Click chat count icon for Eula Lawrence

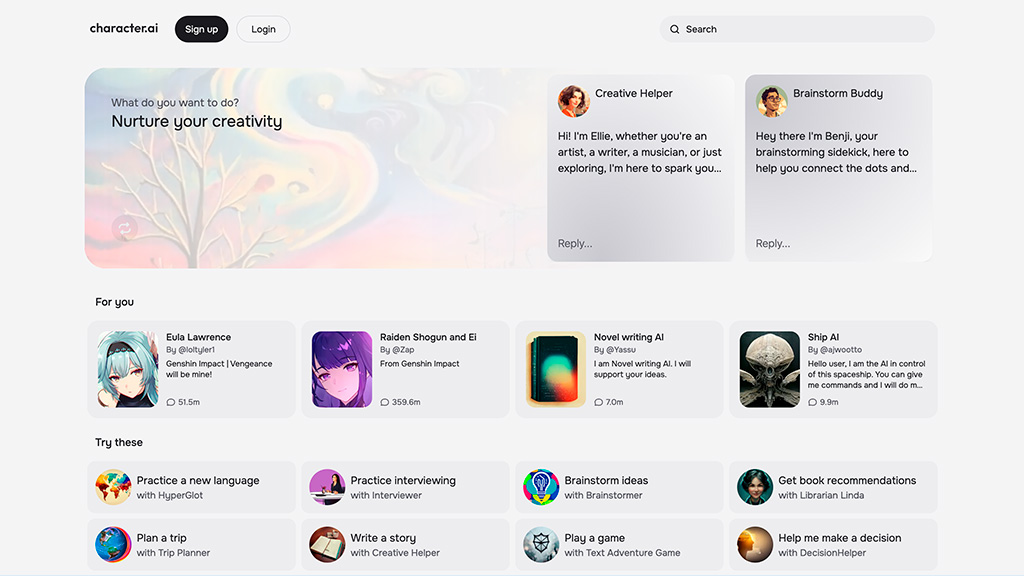[170, 402]
